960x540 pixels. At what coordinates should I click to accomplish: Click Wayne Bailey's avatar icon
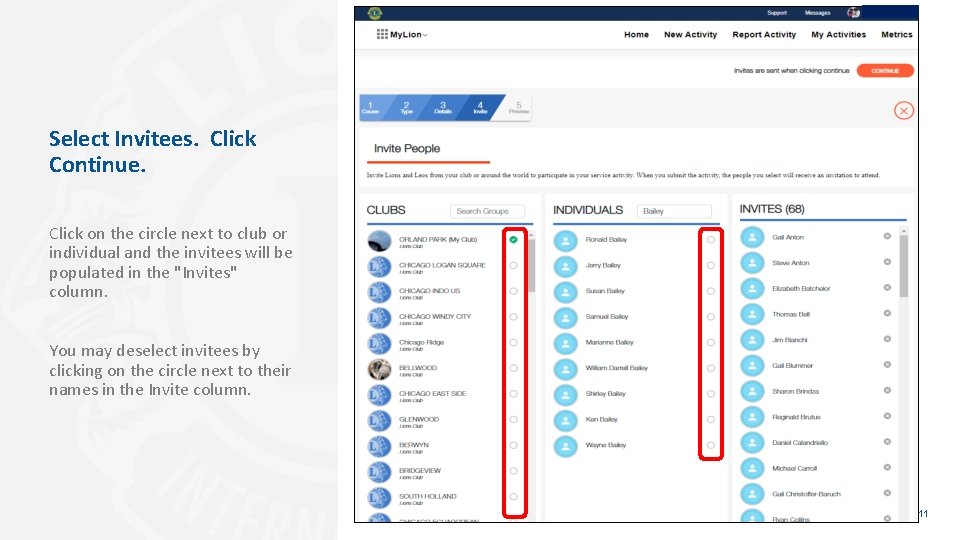(x=565, y=446)
